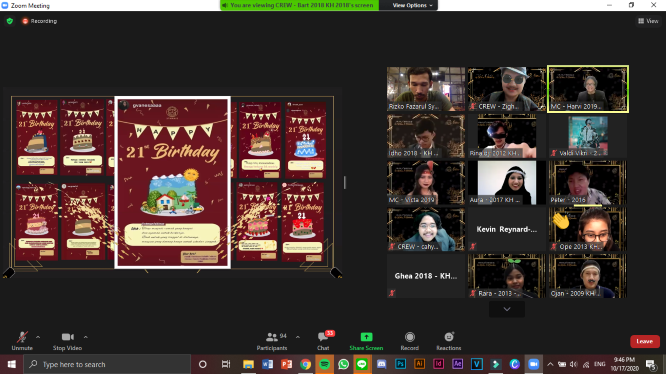Click the featured 21st Birthday card
The height and width of the screenshot is (374, 666).
172,183
